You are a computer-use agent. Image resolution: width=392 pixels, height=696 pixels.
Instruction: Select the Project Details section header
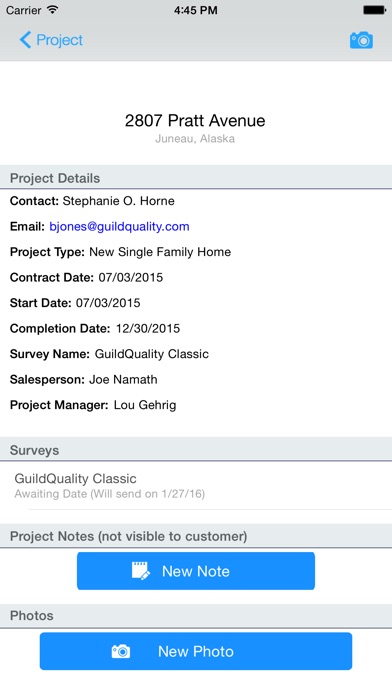(x=196, y=178)
